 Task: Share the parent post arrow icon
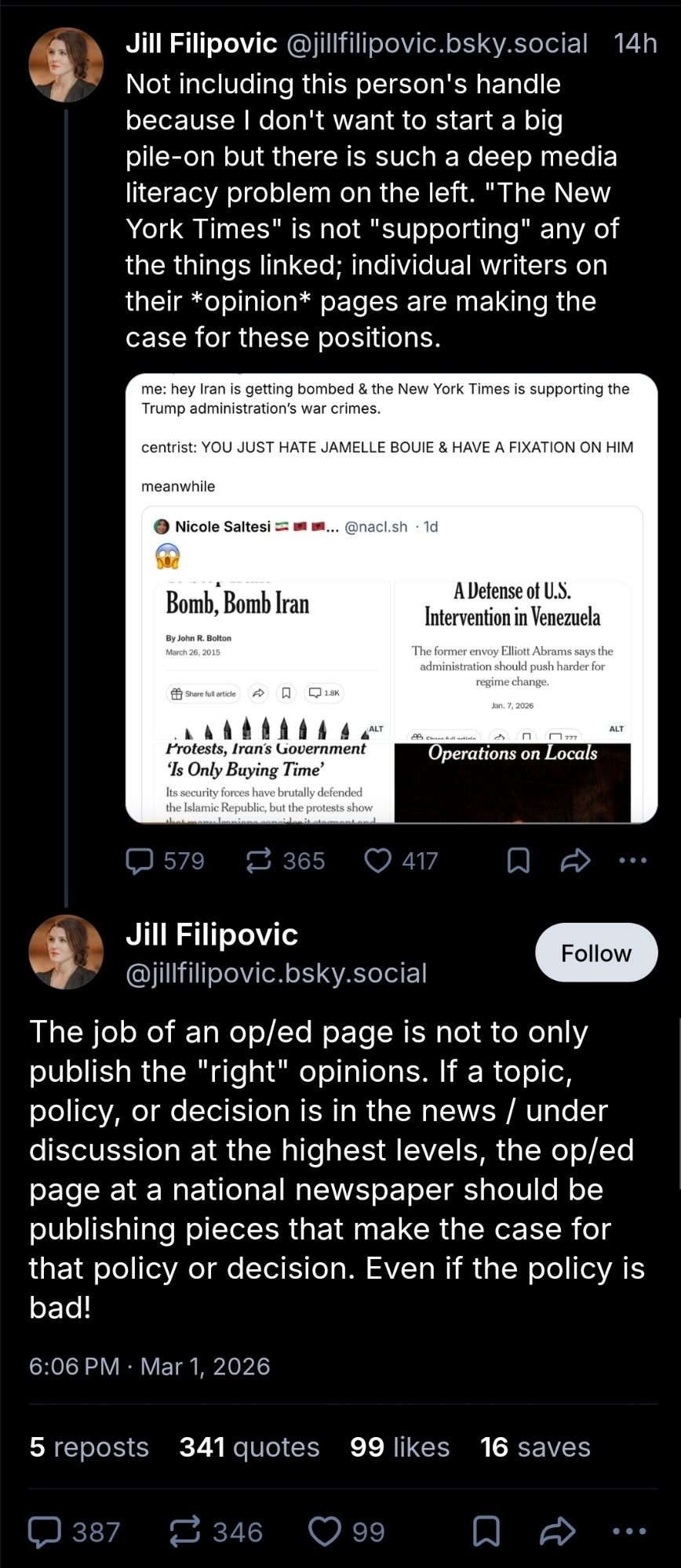click(x=575, y=861)
